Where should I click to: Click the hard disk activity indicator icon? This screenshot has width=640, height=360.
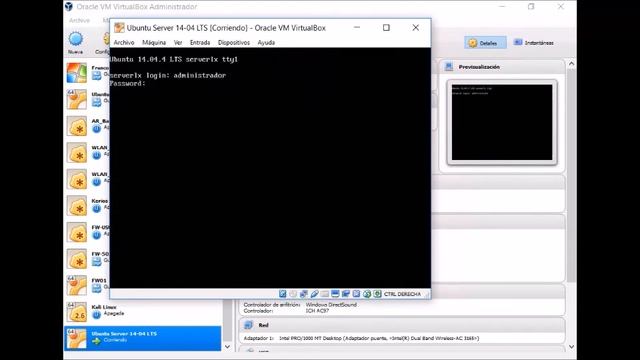(x=282, y=293)
